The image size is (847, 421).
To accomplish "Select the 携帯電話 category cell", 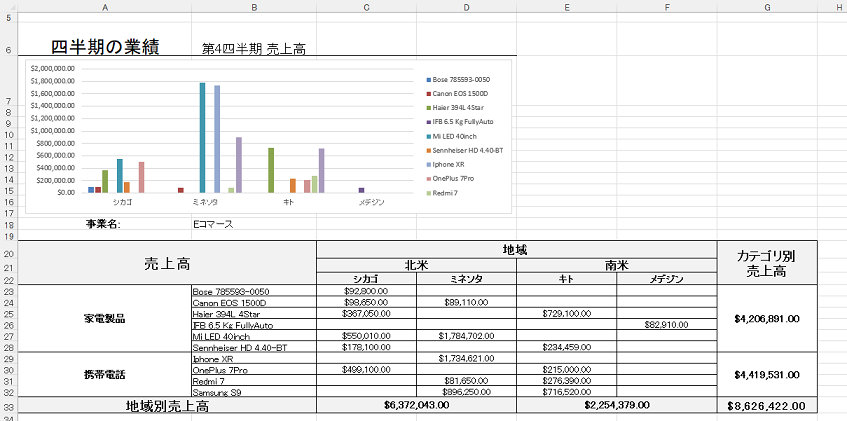I will pyautogui.click(x=105, y=375).
